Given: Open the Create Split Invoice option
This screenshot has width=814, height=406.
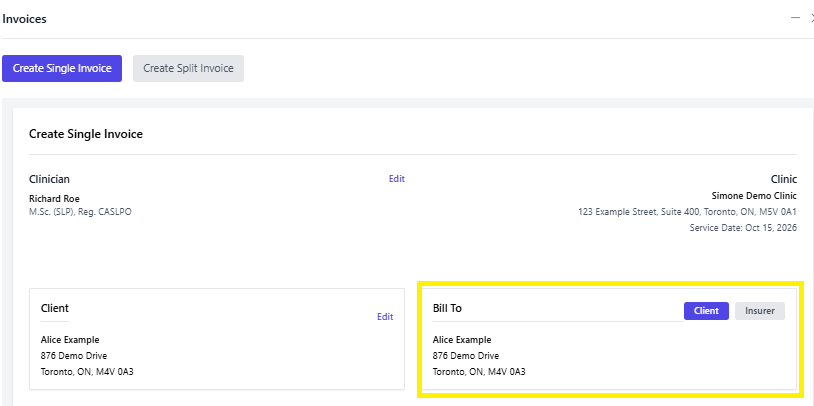Looking at the screenshot, I should (188, 69).
